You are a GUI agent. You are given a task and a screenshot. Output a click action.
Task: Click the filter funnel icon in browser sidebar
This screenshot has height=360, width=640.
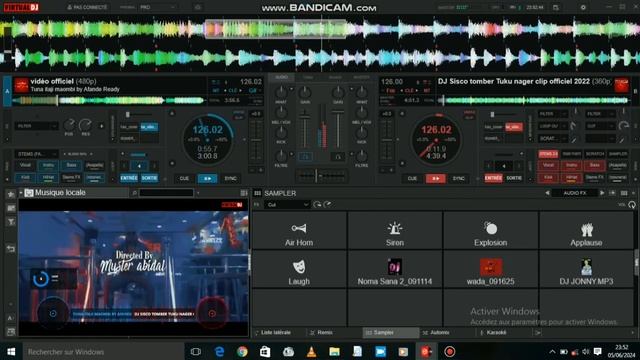(11, 222)
